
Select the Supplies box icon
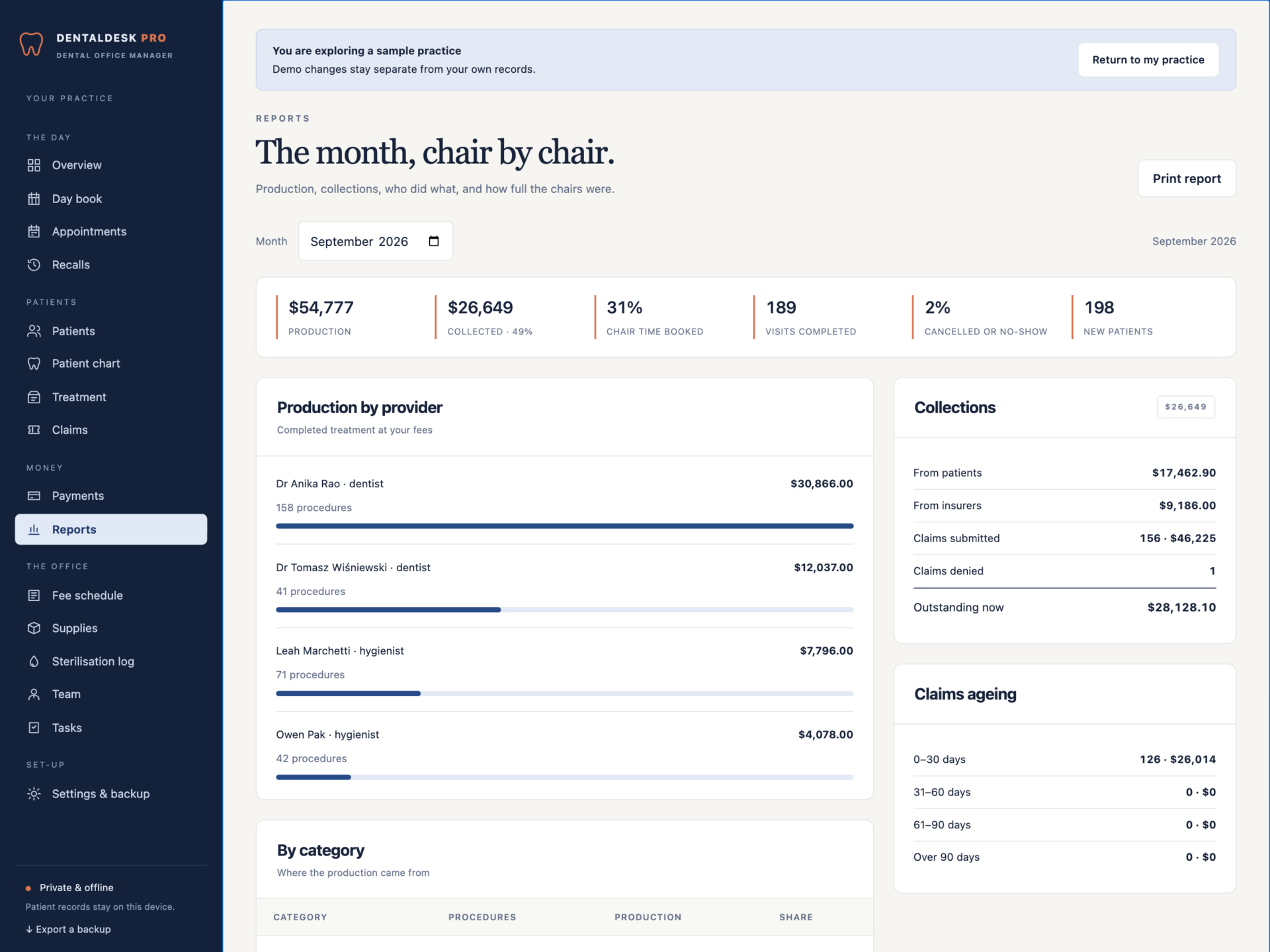click(x=34, y=628)
